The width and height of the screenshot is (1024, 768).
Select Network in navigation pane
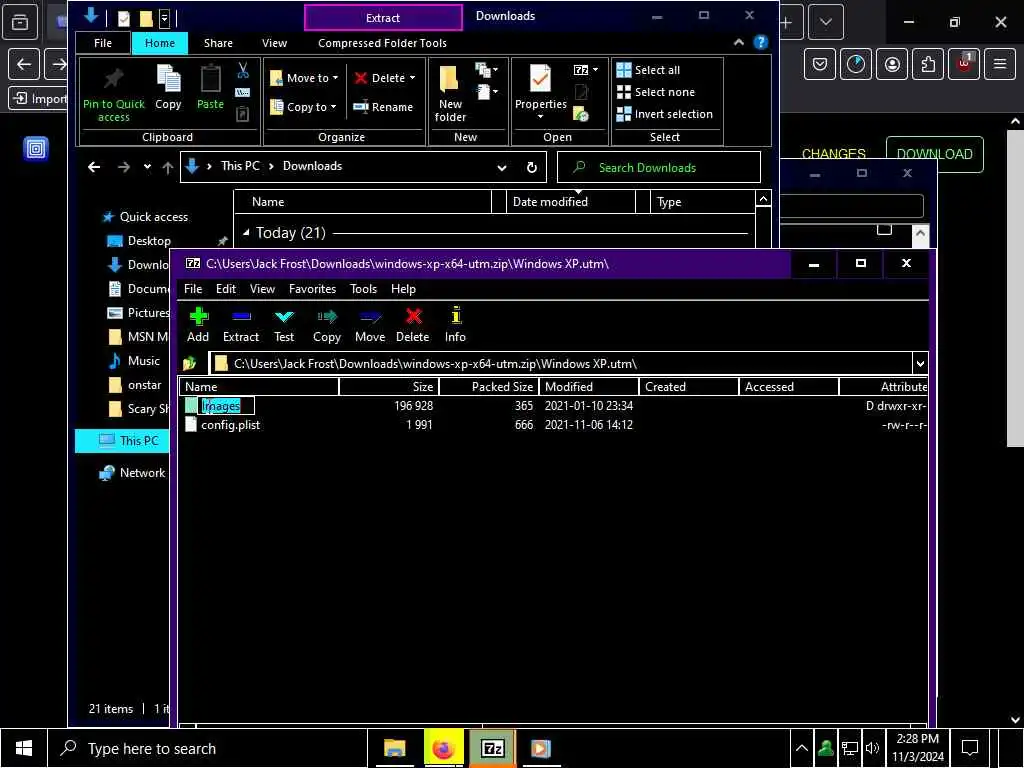(x=132, y=473)
